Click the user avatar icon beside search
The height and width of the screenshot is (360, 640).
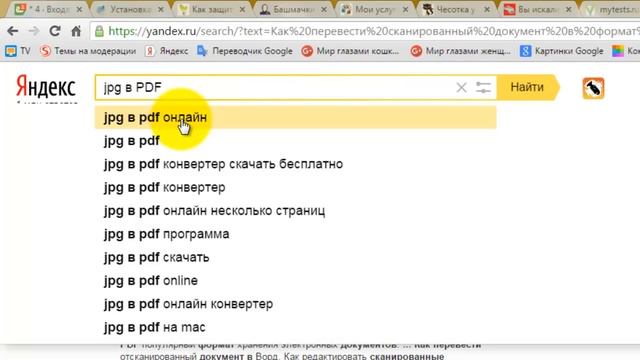click(593, 88)
